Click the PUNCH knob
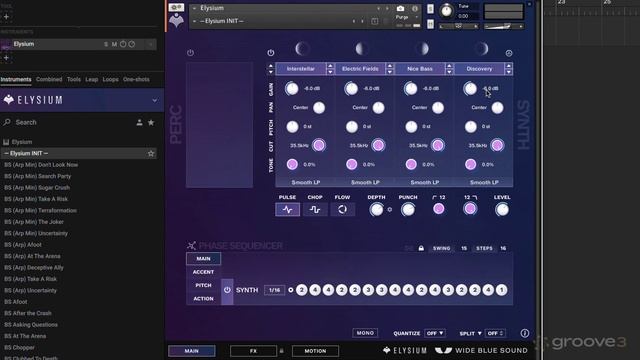 [408, 209]
